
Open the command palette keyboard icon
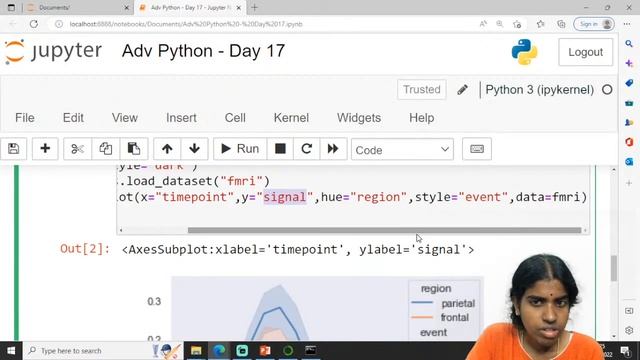pyautogui.click(x=477, y=149)
